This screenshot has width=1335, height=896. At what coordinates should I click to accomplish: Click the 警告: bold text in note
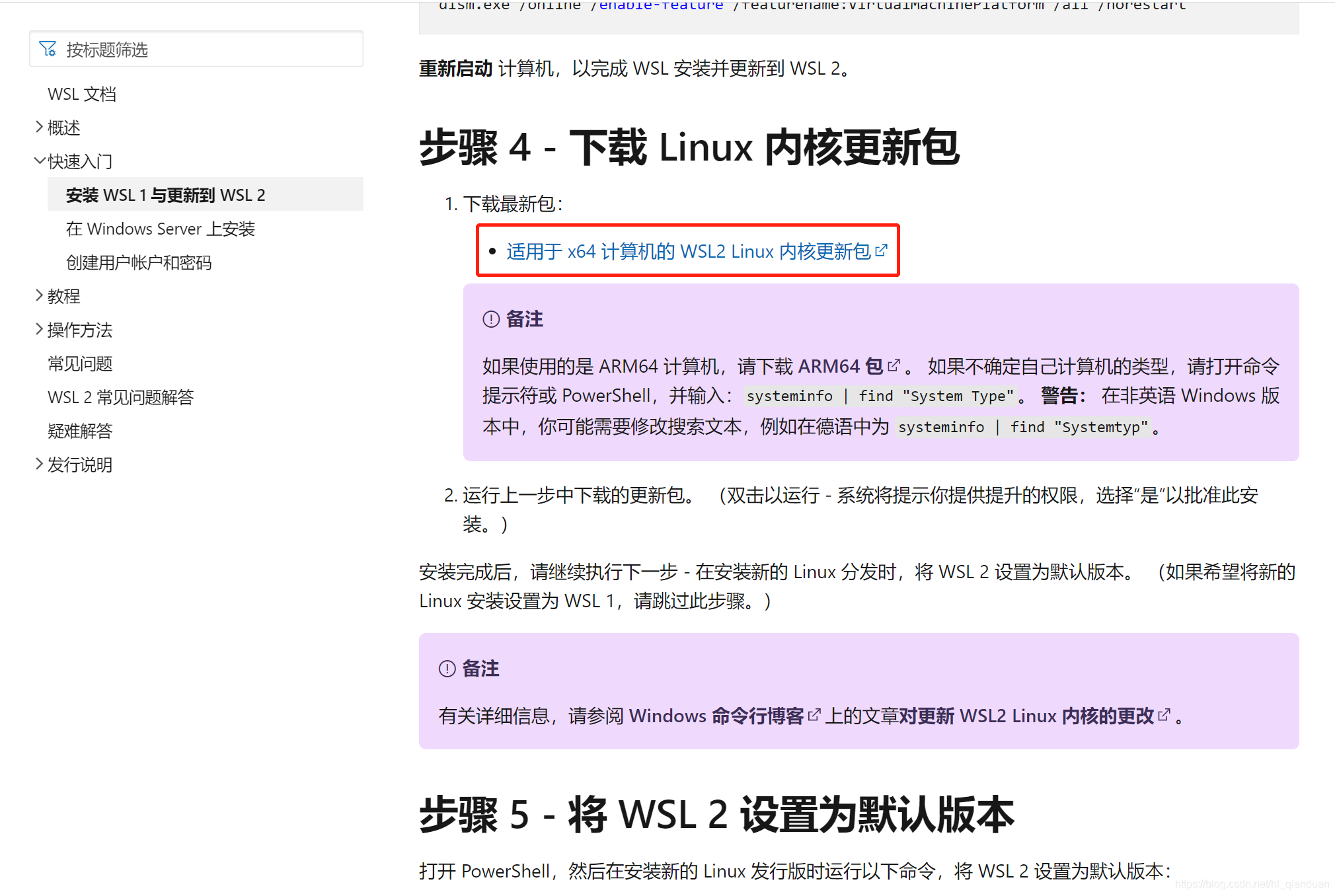tap(1063, 395)
